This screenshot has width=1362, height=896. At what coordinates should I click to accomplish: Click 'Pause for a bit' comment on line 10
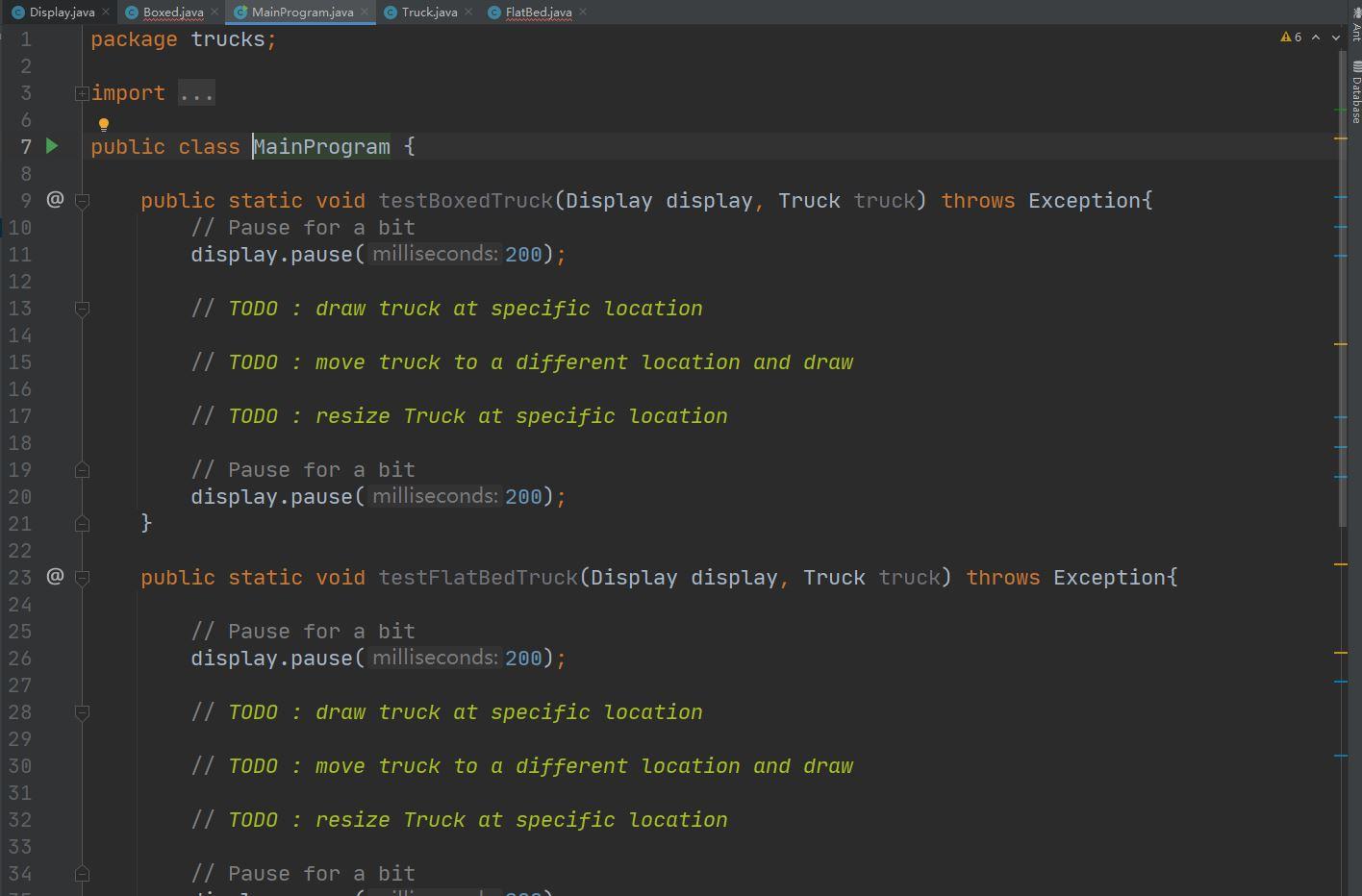303,227
